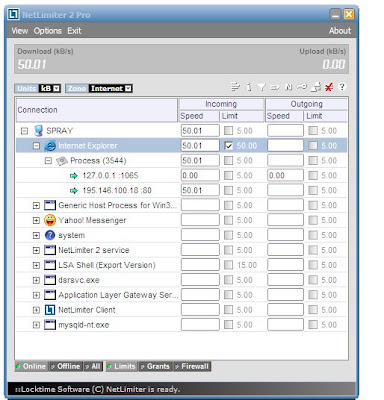Click the list lines toolbar icon
The height and width of the screenshot is (400, 384).
(235, 87)
